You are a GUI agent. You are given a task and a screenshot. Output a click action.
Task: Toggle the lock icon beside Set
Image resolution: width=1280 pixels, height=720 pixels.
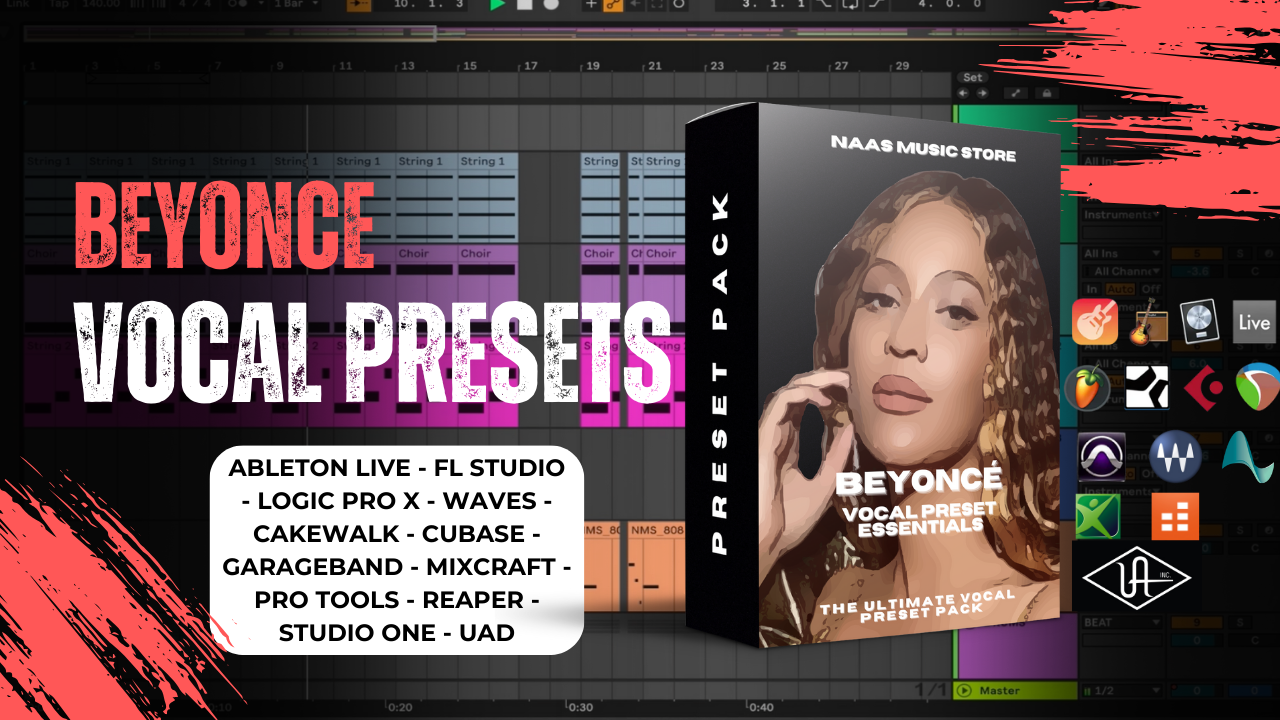(x=1046, y=93)
